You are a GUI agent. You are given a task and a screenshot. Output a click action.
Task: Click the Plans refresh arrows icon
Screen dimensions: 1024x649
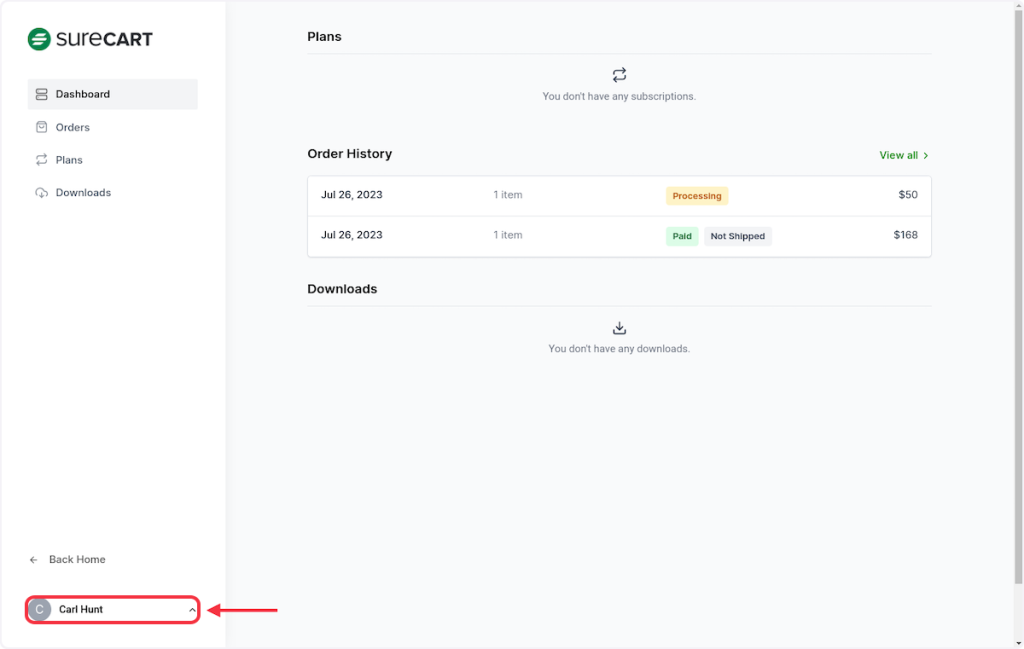[41, 160]
